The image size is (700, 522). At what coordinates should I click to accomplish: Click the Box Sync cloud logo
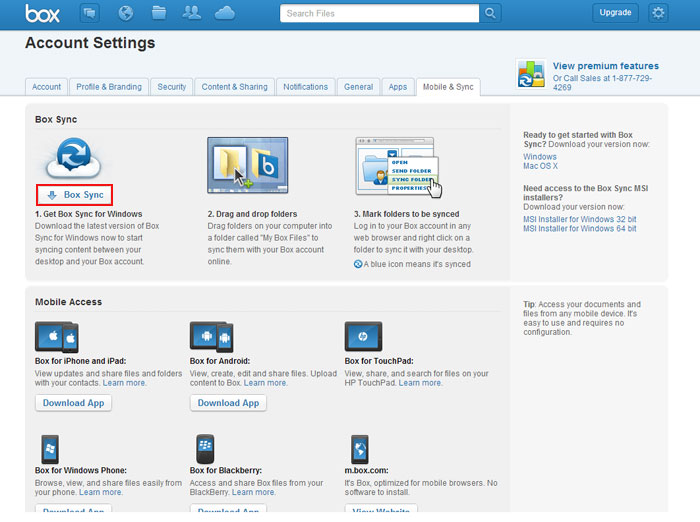tap(73, 158)
